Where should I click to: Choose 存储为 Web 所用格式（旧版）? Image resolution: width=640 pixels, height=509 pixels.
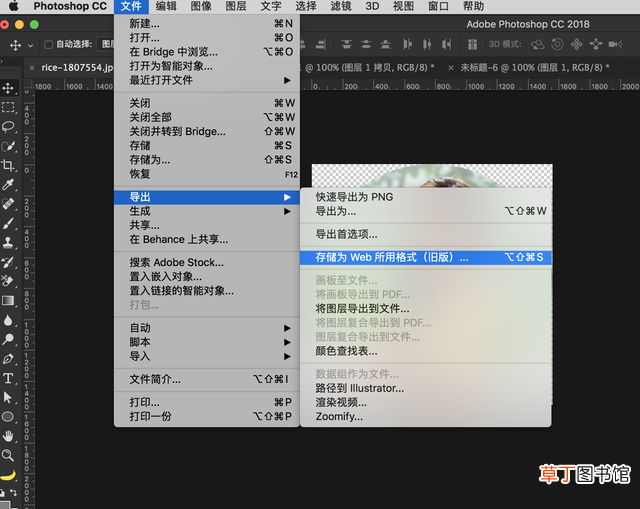[x=426, y=257]
